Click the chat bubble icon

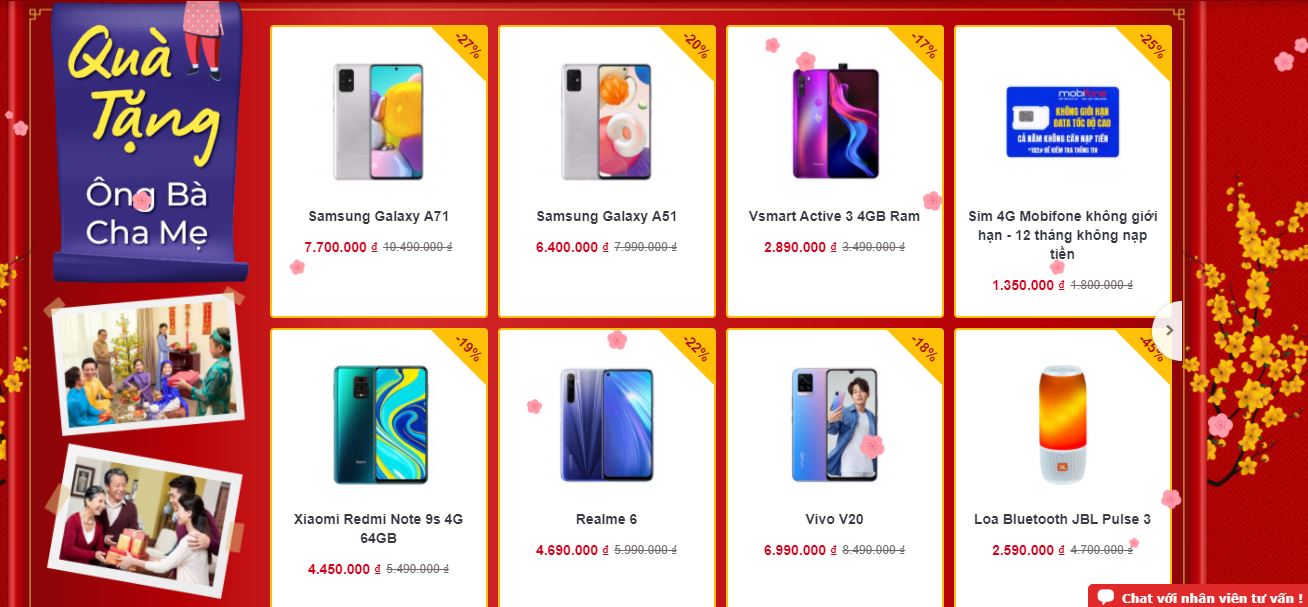tap(1105, 597)
